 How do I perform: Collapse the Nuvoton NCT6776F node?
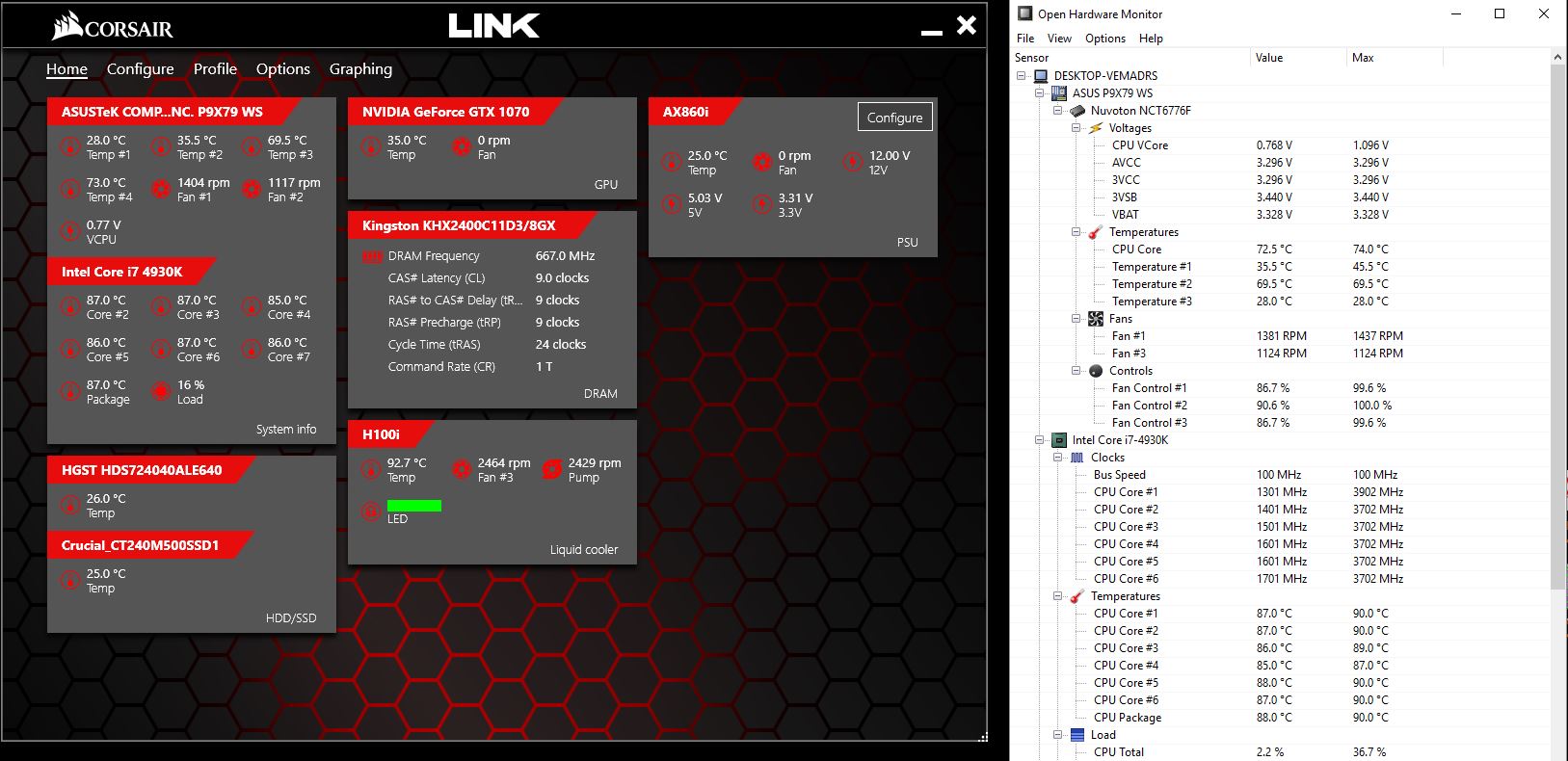point(1058,110)
